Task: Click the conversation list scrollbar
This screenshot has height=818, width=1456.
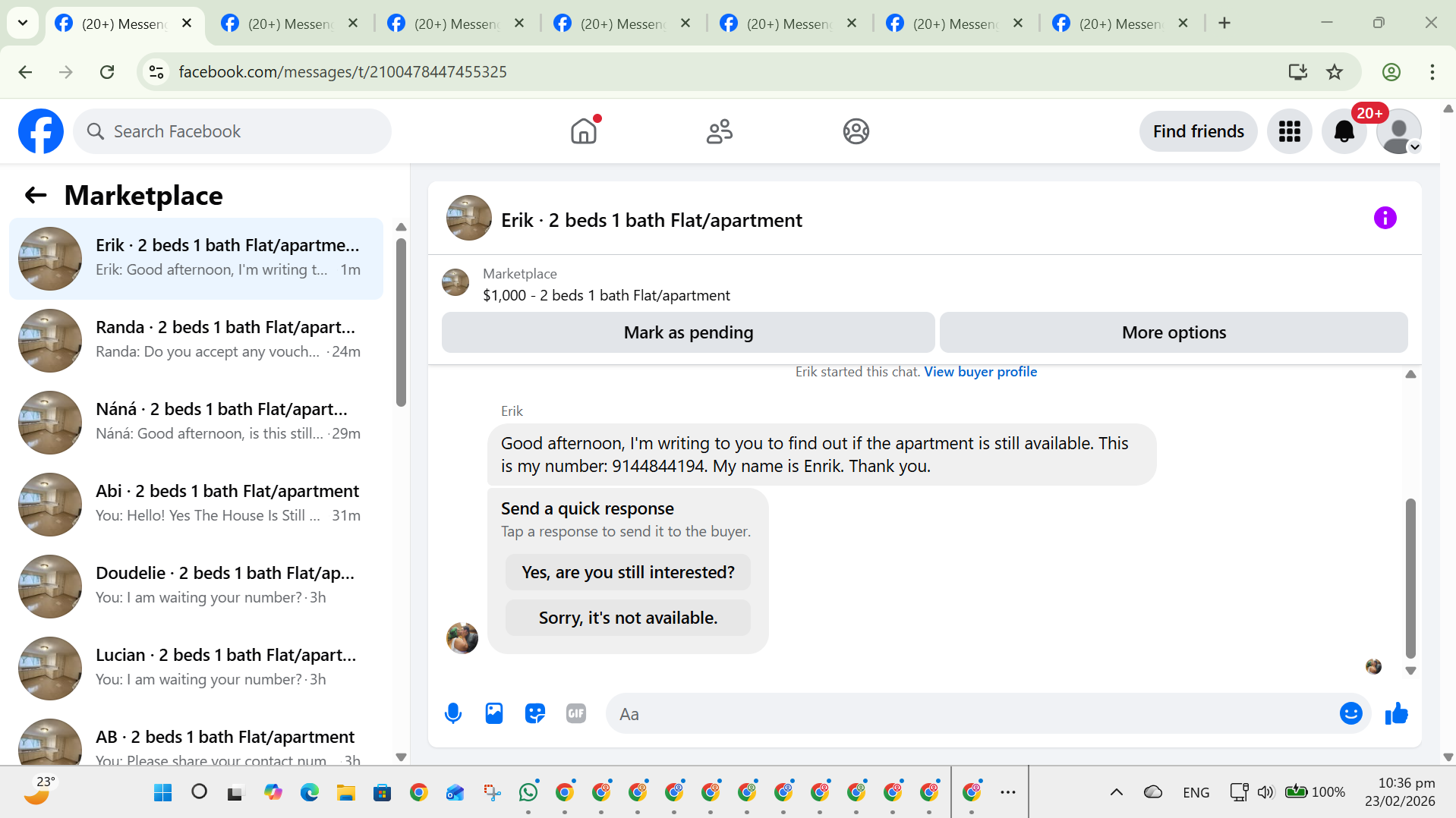Action: pos(401,322)
